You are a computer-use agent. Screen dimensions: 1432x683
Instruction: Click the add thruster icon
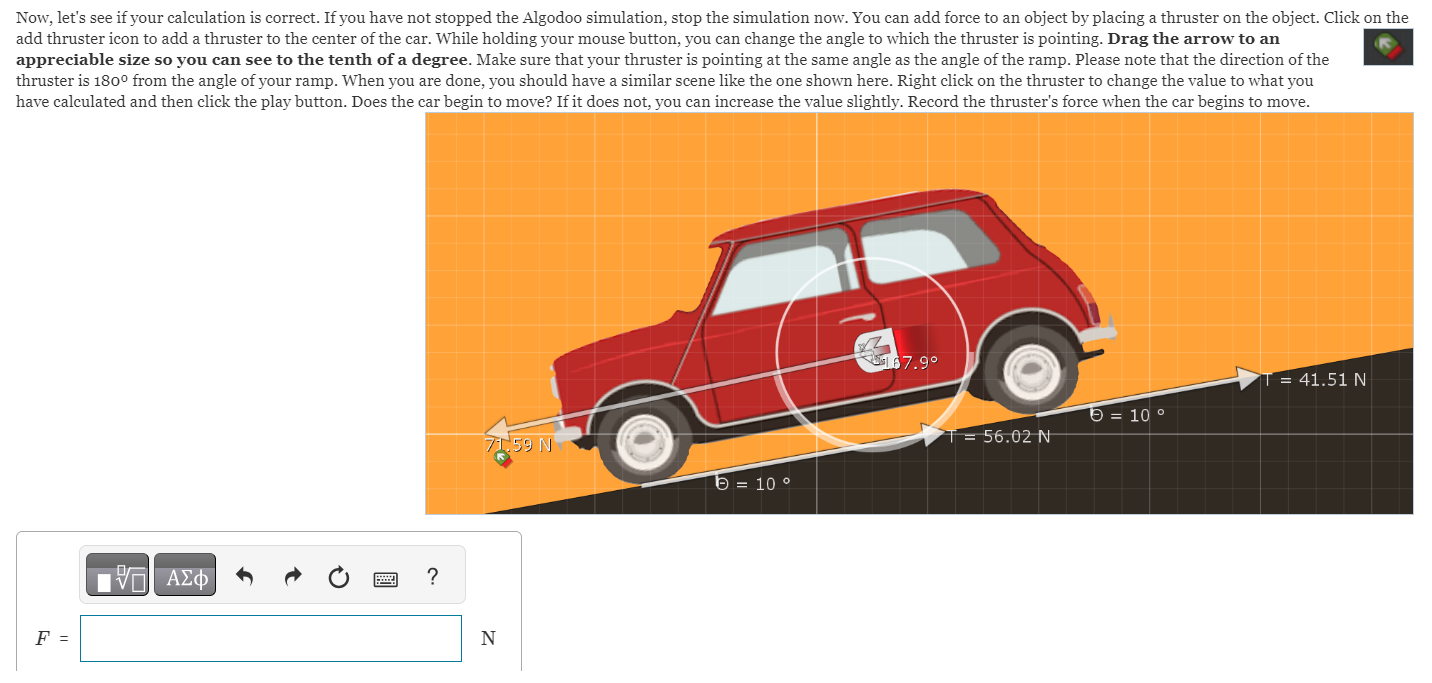pos(1388,46)
